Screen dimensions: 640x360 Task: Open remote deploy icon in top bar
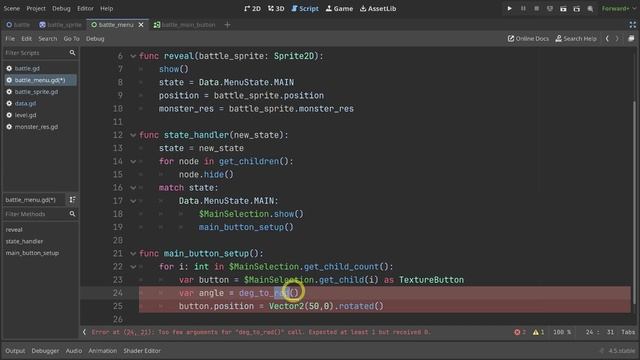[x=550, y=9]
